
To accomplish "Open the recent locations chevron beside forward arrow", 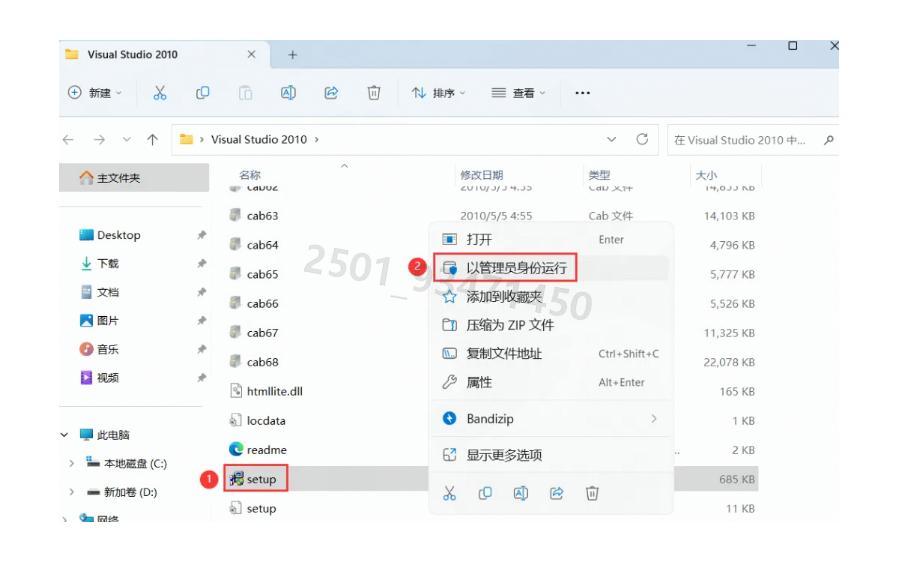I will pos(127,139).
